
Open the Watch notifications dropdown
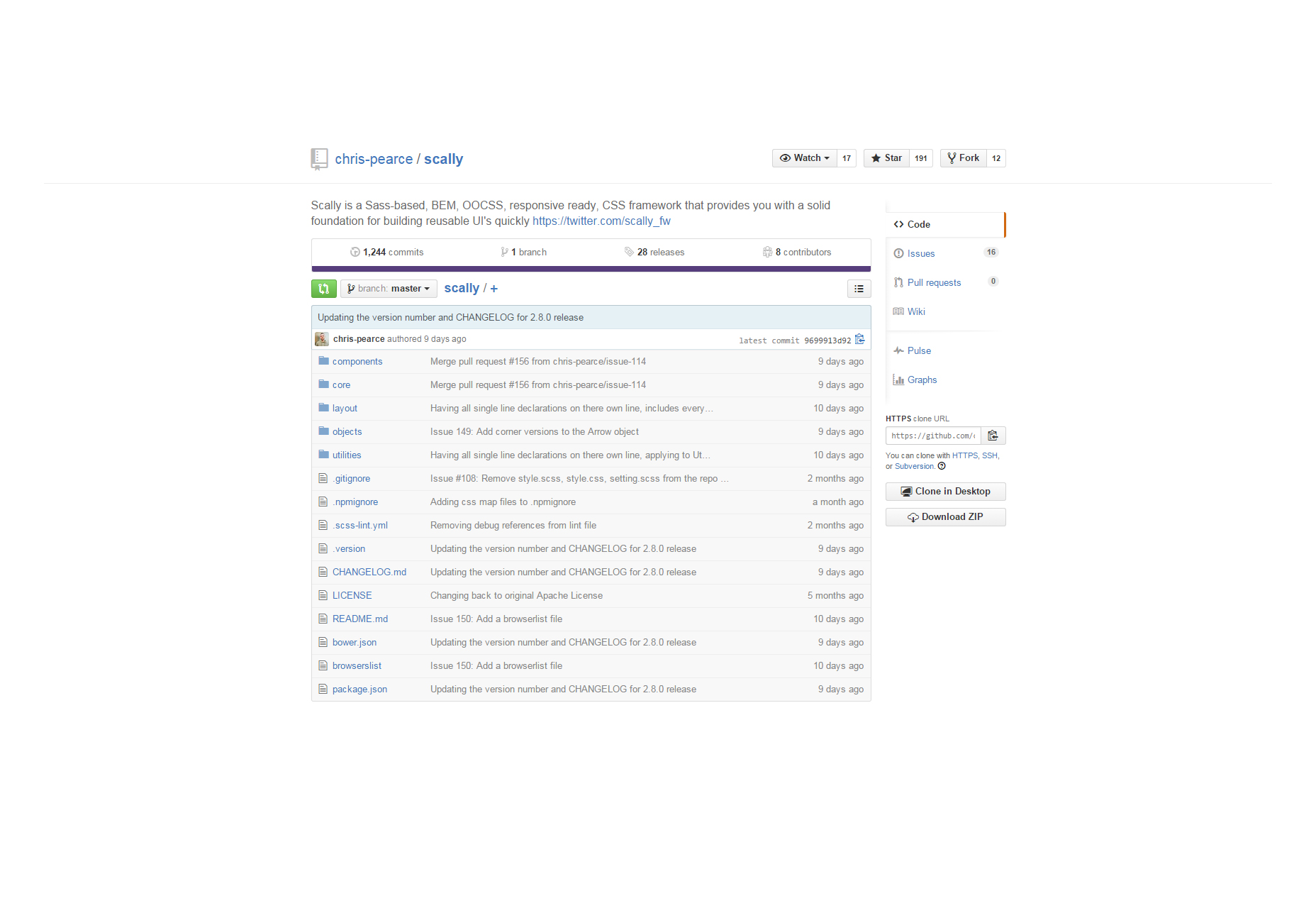point(804,158)
